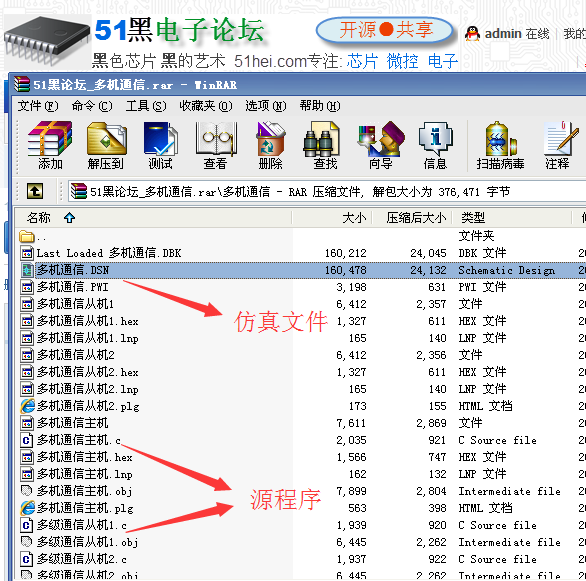Click the 51黑电子论坛 site title

[179, 31]
